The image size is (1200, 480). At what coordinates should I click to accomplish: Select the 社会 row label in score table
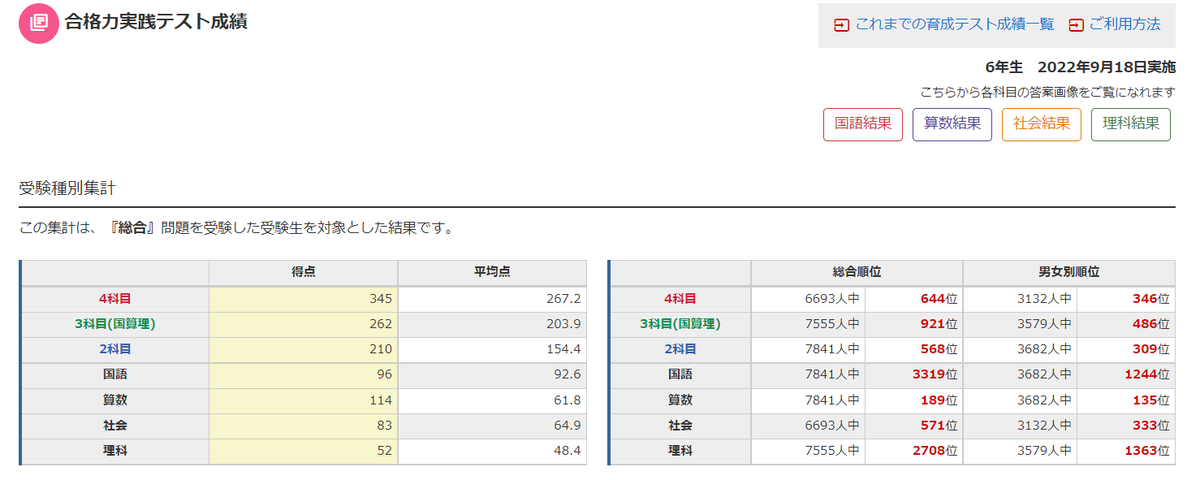pyautogui.click(x=115, y=425)
